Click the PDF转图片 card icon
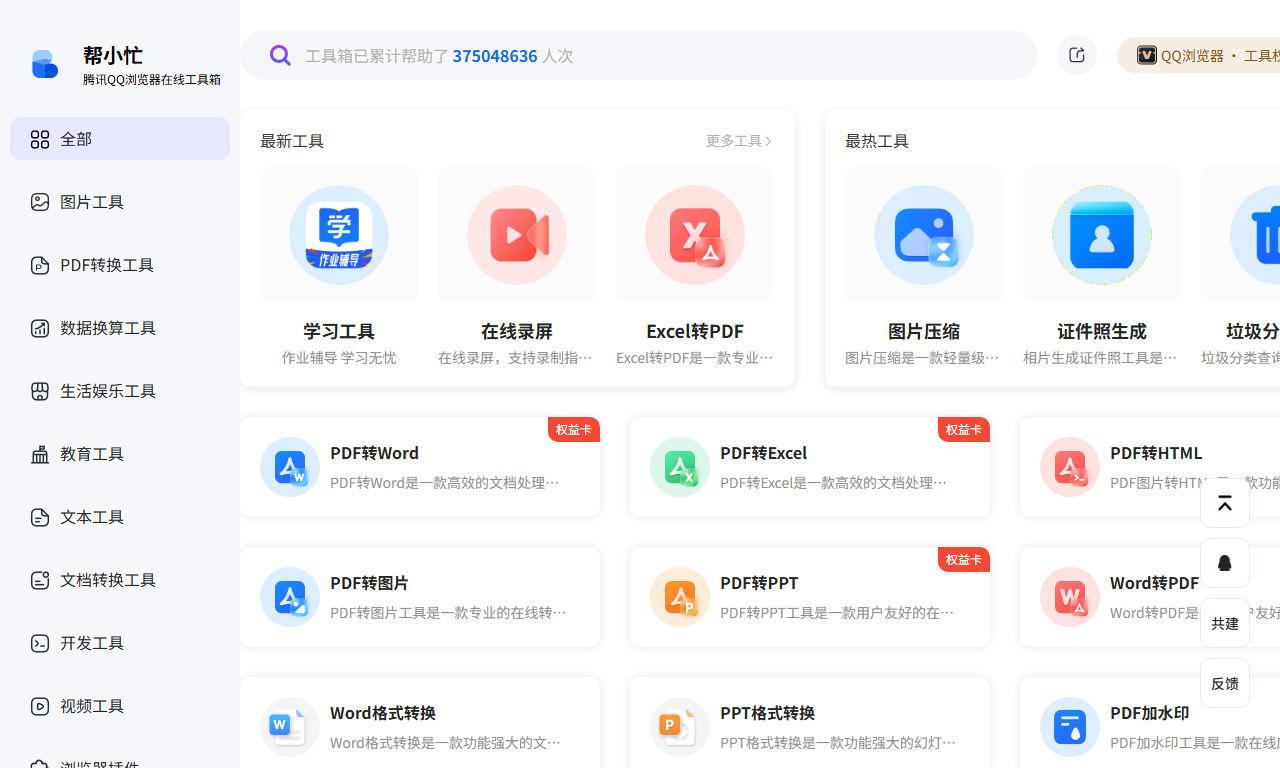Viewport: 1280px width, 768px height. pos(290,597)
